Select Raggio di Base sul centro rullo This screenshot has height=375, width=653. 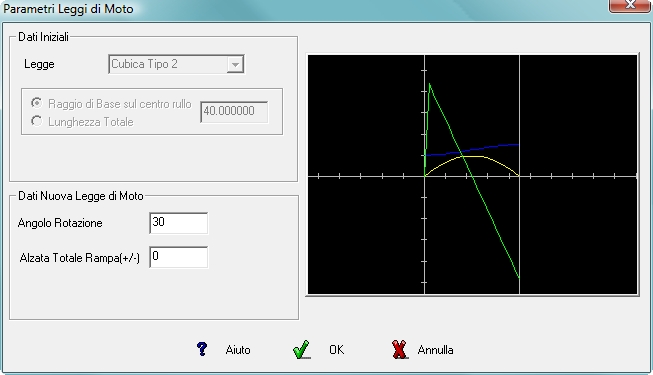36,103
